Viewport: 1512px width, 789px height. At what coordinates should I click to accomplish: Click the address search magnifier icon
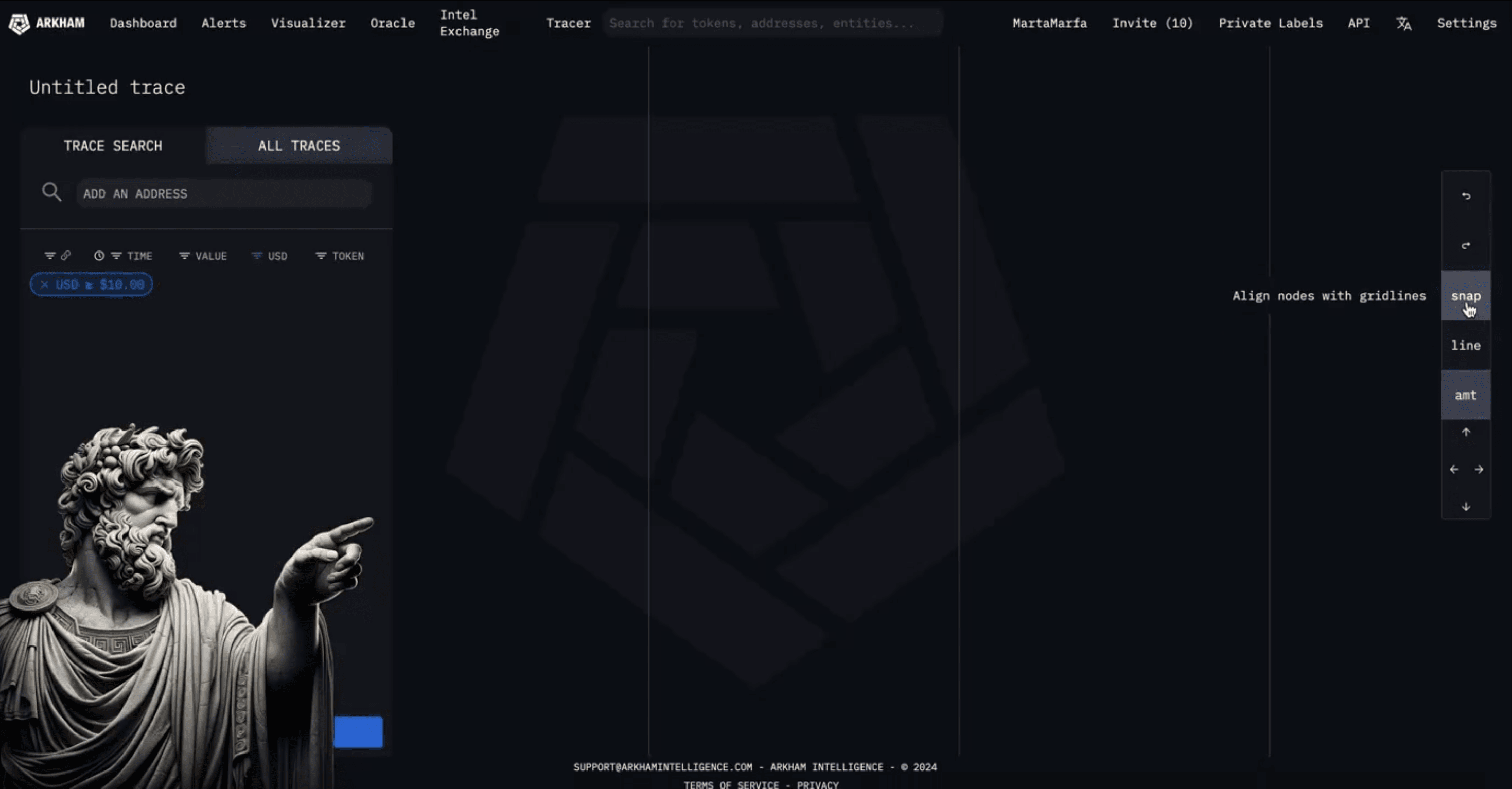tap(51, 192)
